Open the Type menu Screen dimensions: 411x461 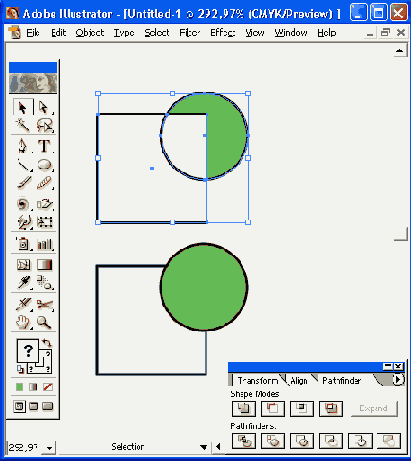pos(124,33)
